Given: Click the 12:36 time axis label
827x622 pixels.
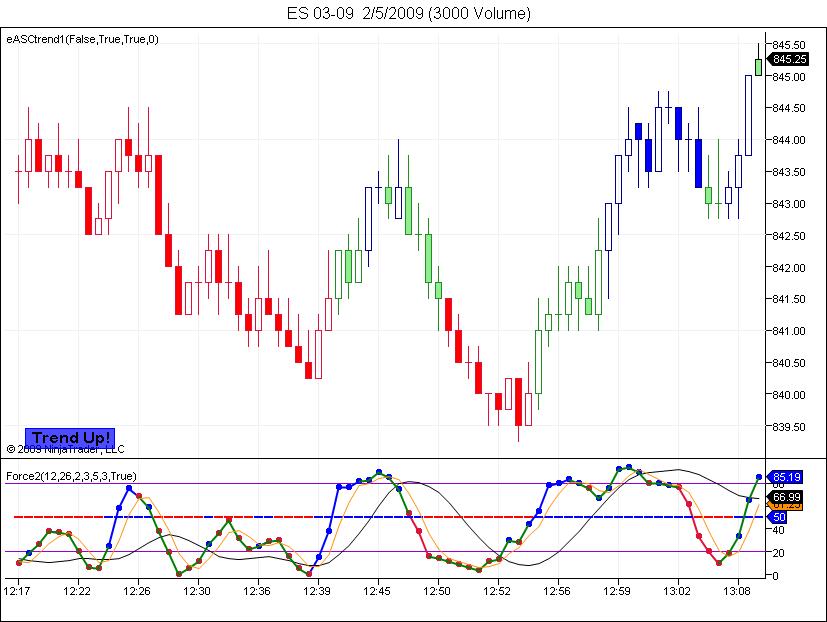Looking at the screenshot, I should 257,591.
